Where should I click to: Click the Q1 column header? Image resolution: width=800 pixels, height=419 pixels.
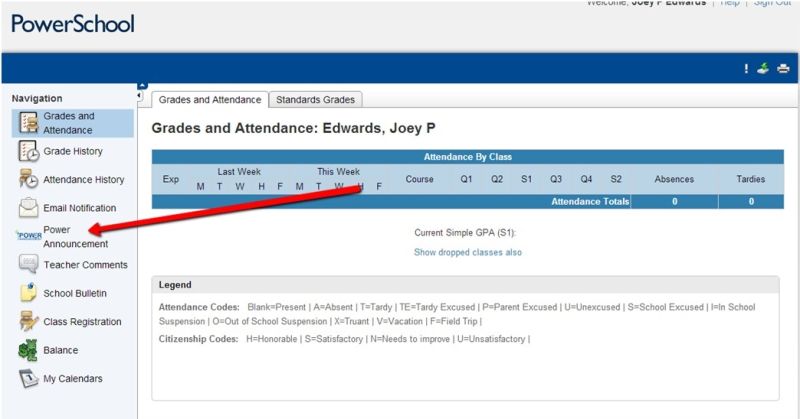pyautogui.click(x=466, y=179)
